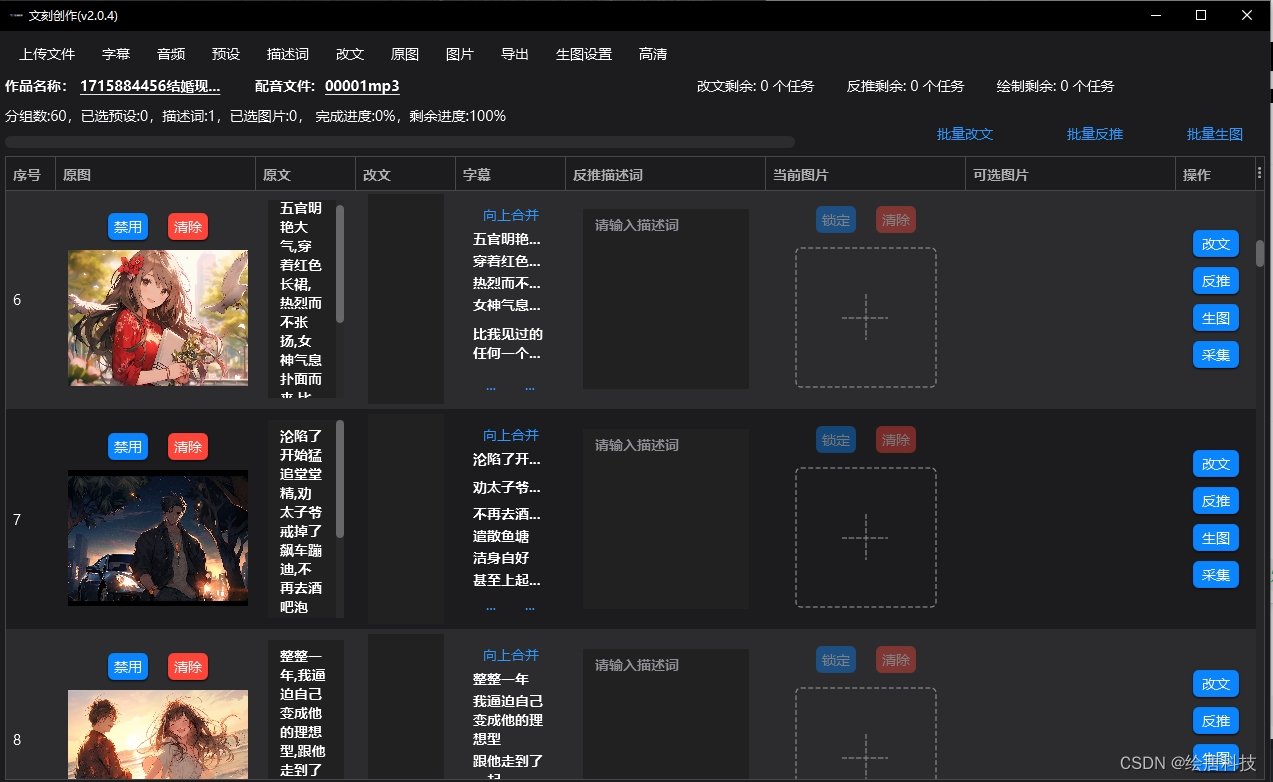Viewport: 1273px width, 782px height.
Task: Open the 原图 menu
Action: coord(405,54)
